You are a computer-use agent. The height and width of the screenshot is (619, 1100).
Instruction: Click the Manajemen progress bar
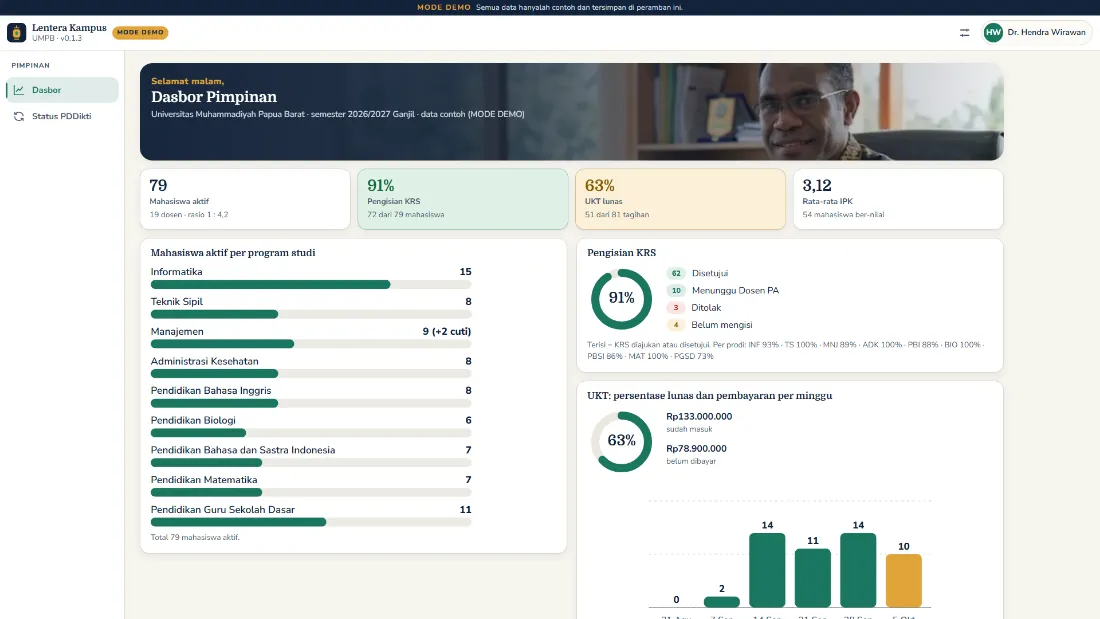(x=311, y=344)
